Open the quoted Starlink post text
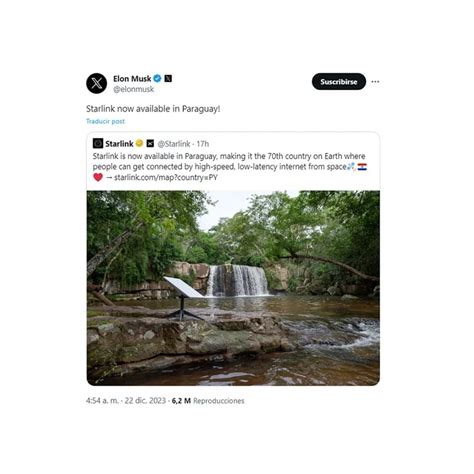This screenshot has height=474, width=474. coord(229,167)
